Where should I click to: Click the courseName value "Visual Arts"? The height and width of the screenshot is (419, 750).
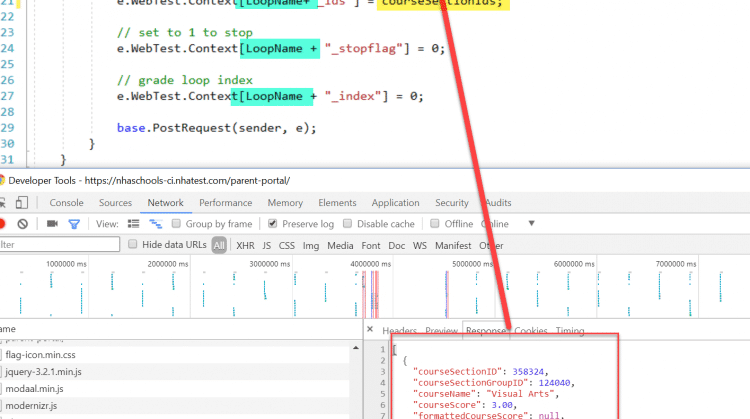(520, 394)
